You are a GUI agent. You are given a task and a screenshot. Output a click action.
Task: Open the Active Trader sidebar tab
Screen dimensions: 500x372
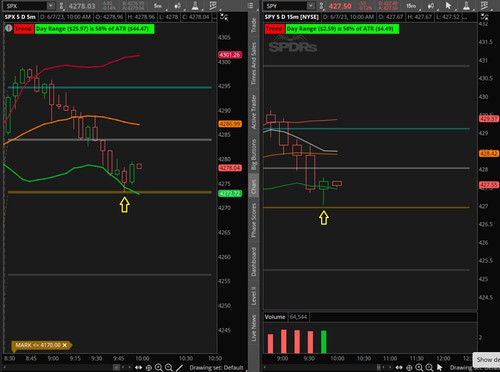254,112
